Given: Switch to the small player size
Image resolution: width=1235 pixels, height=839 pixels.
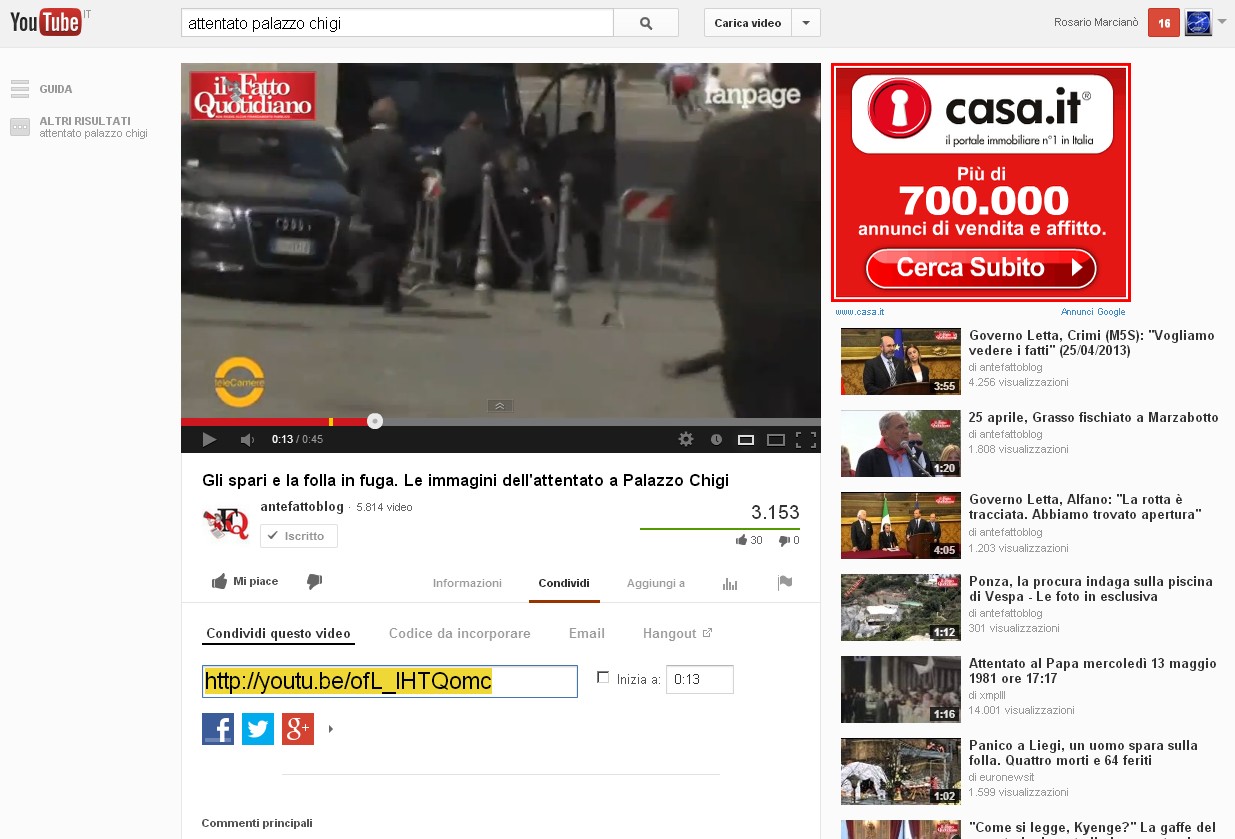Looking at the screenshot, I should coord(746,439).
